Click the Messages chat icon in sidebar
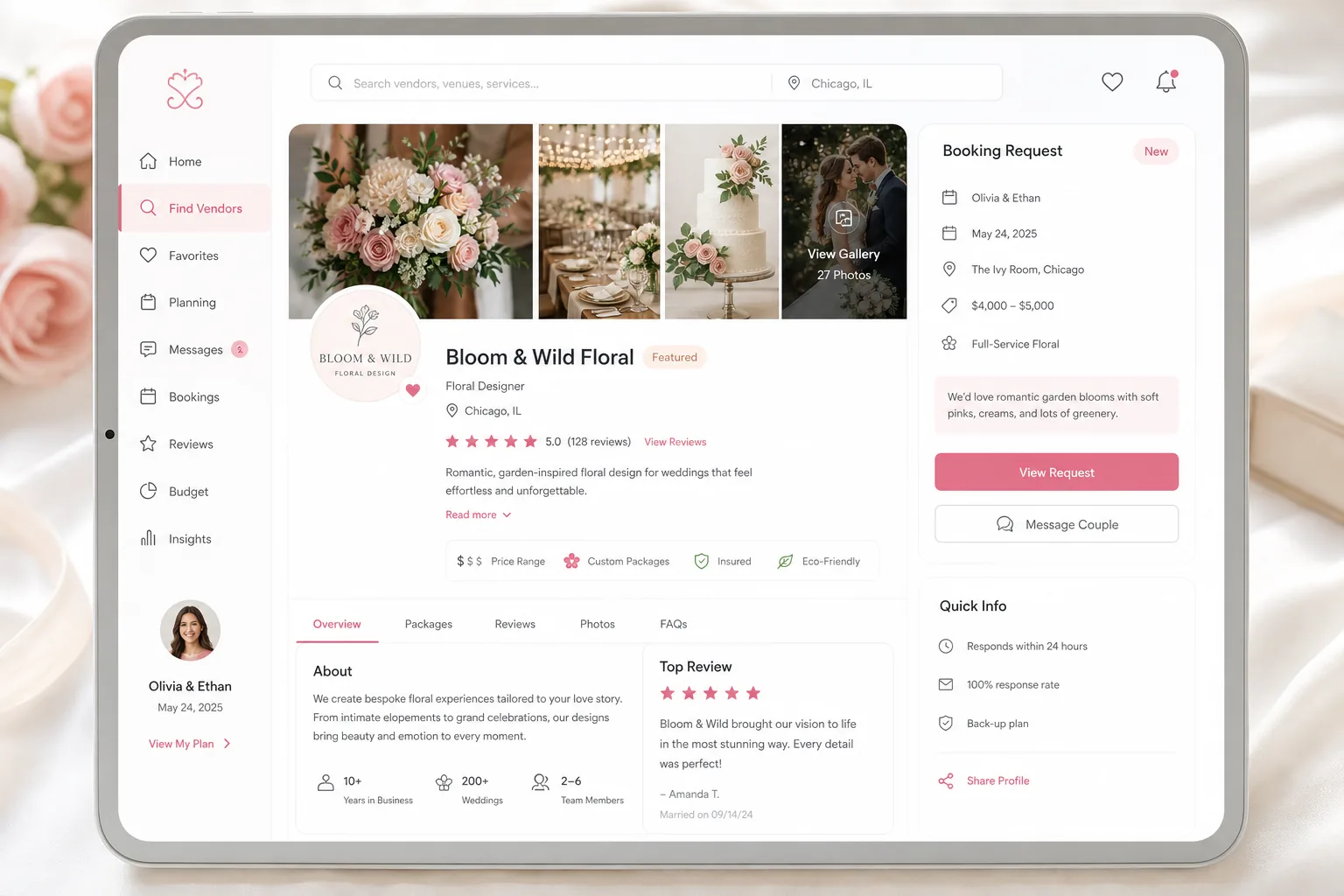The width and height of the screenshot is (1344, 896). (149, 349)
